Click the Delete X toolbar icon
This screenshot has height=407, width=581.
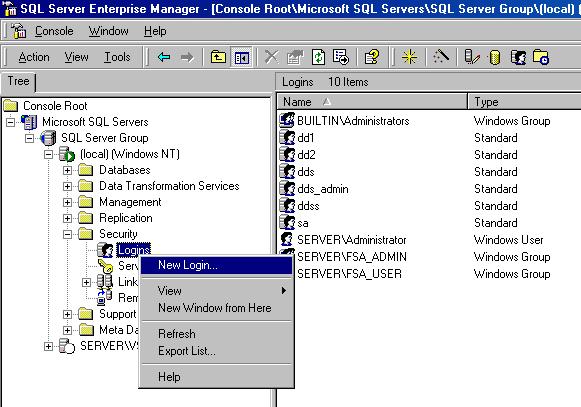click(x=271, y=57)
